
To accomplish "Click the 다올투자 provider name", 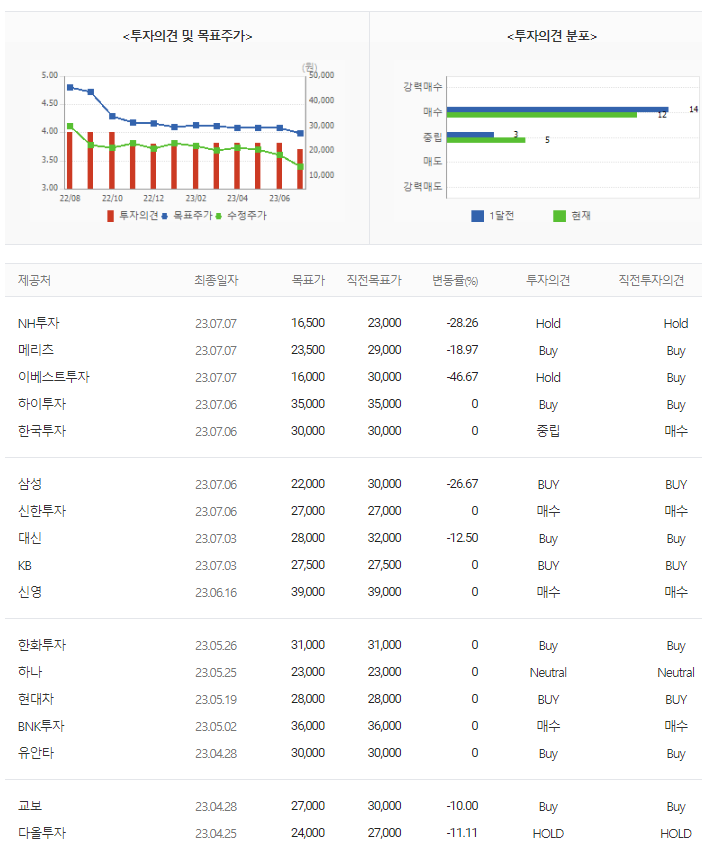I will tap(42, 833).
